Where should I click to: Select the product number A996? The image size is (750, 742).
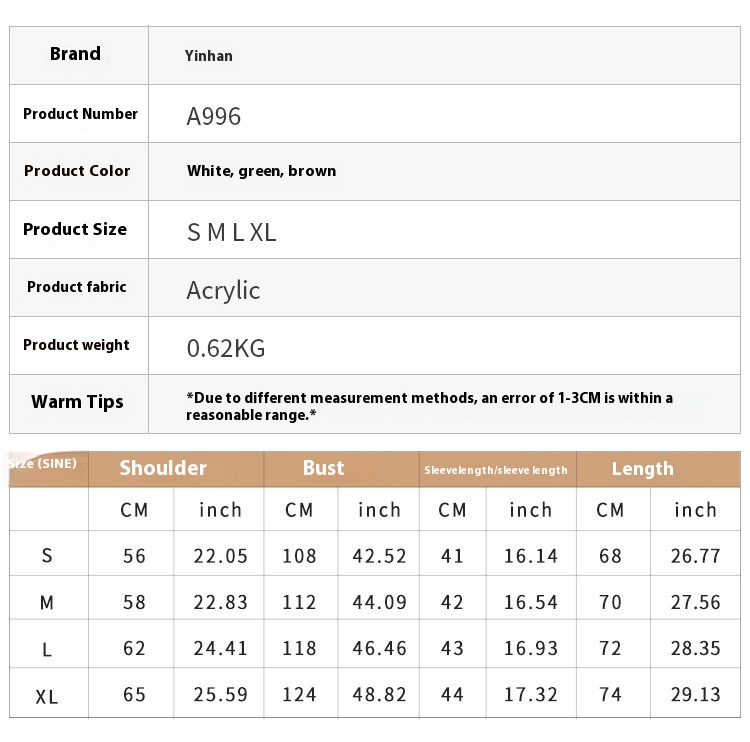click(x=213, y=116)
